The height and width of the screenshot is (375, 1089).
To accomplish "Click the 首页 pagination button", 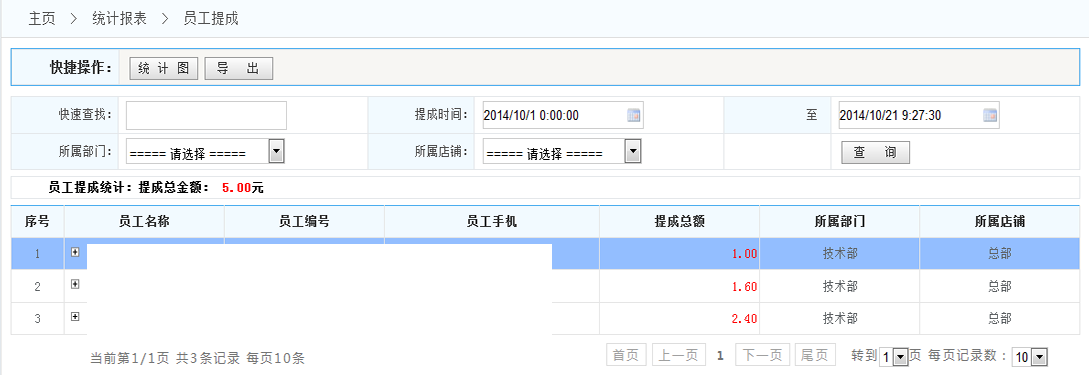I will pyautogui.click(x=626, y=356).
